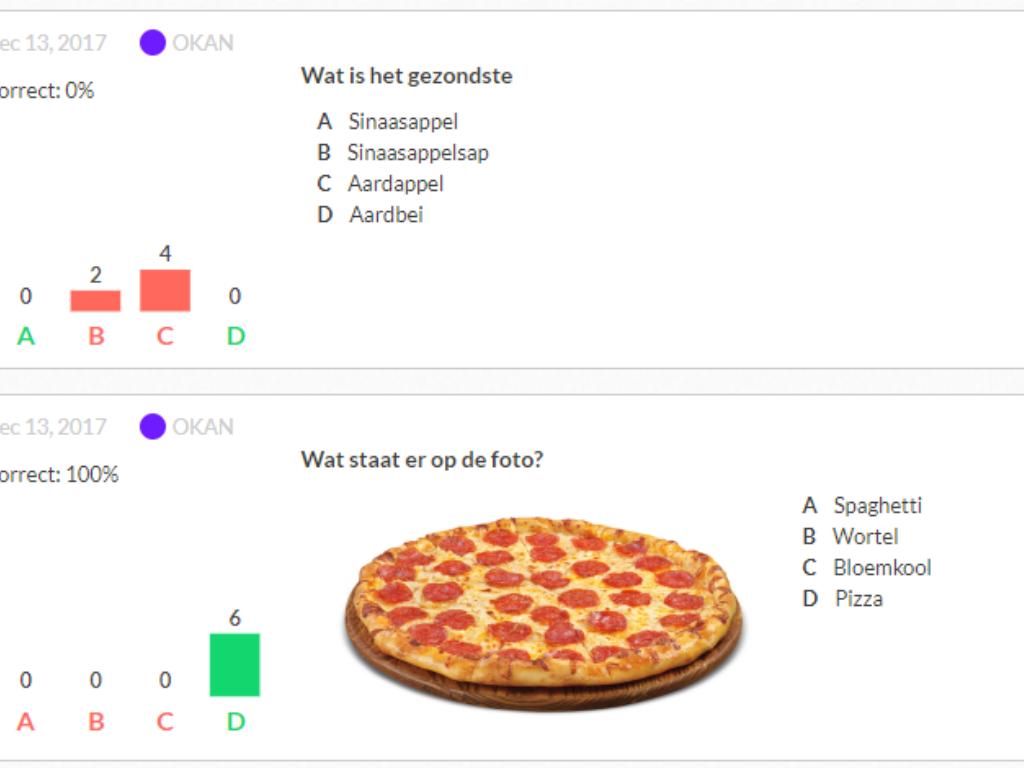Click the red bar for answer C
The image size is (1024, 768).
165,291
